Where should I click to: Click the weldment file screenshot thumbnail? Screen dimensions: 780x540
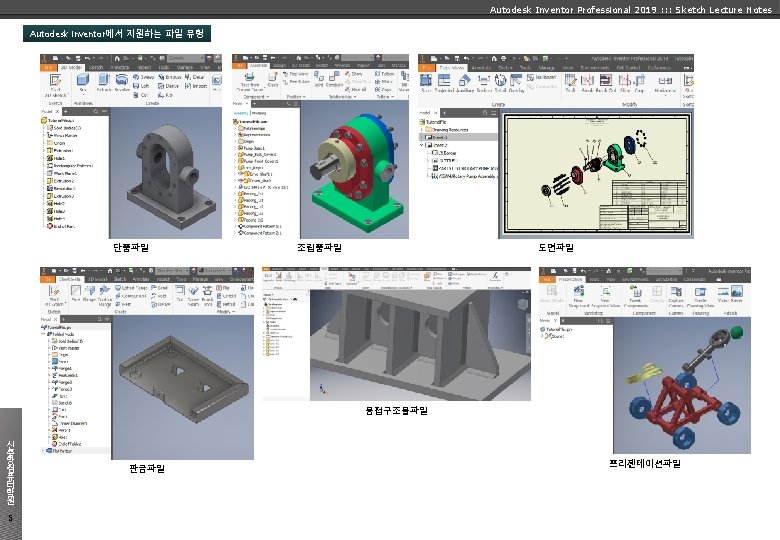point(396,334)
